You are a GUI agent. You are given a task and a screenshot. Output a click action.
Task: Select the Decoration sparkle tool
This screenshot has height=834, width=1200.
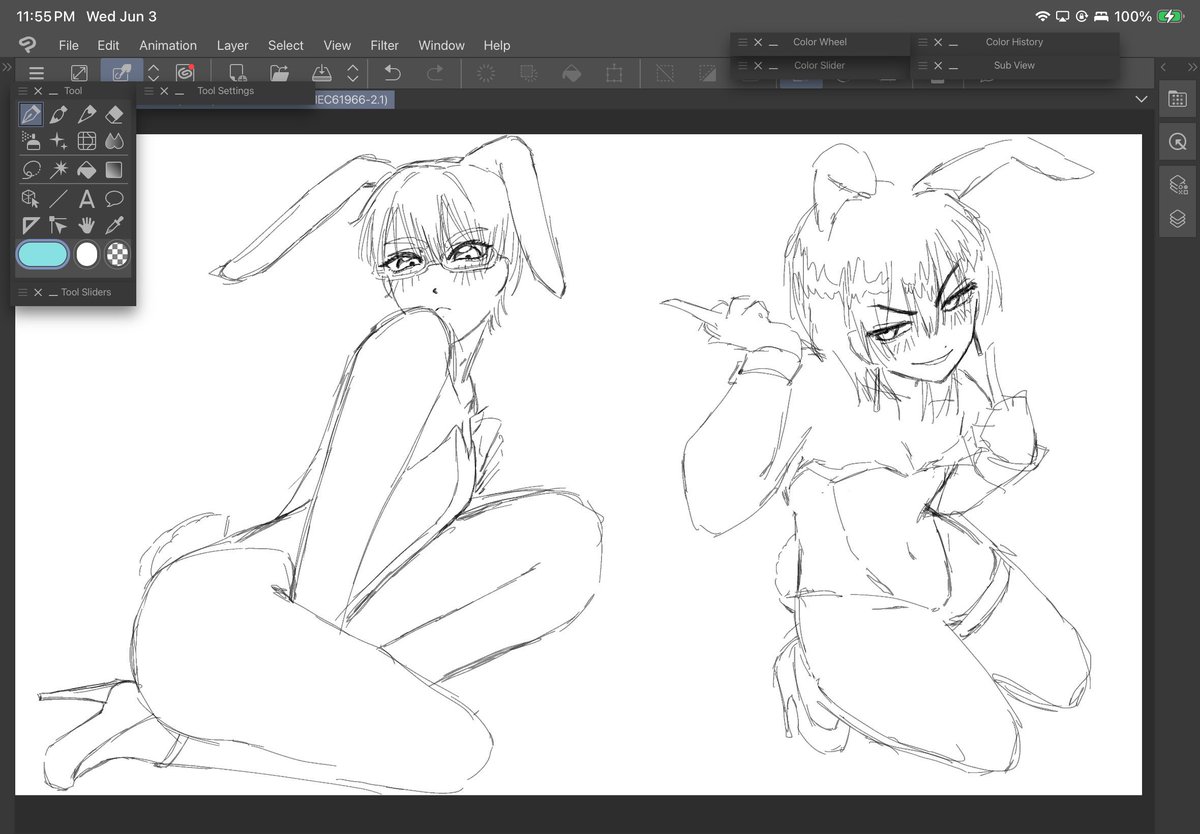59,141
